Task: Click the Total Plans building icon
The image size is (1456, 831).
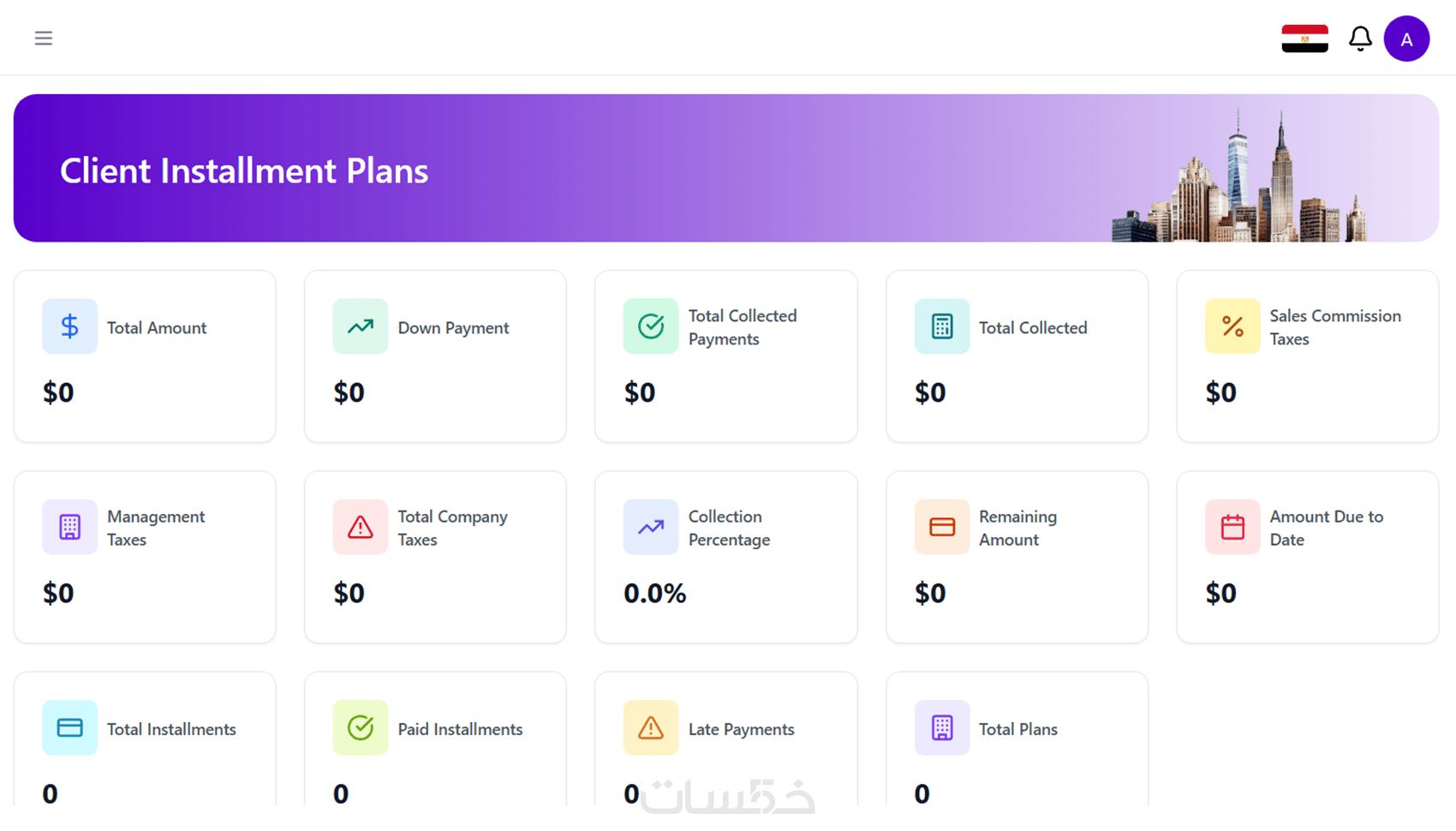Action: pyautogui.click(x=942, y=727)
